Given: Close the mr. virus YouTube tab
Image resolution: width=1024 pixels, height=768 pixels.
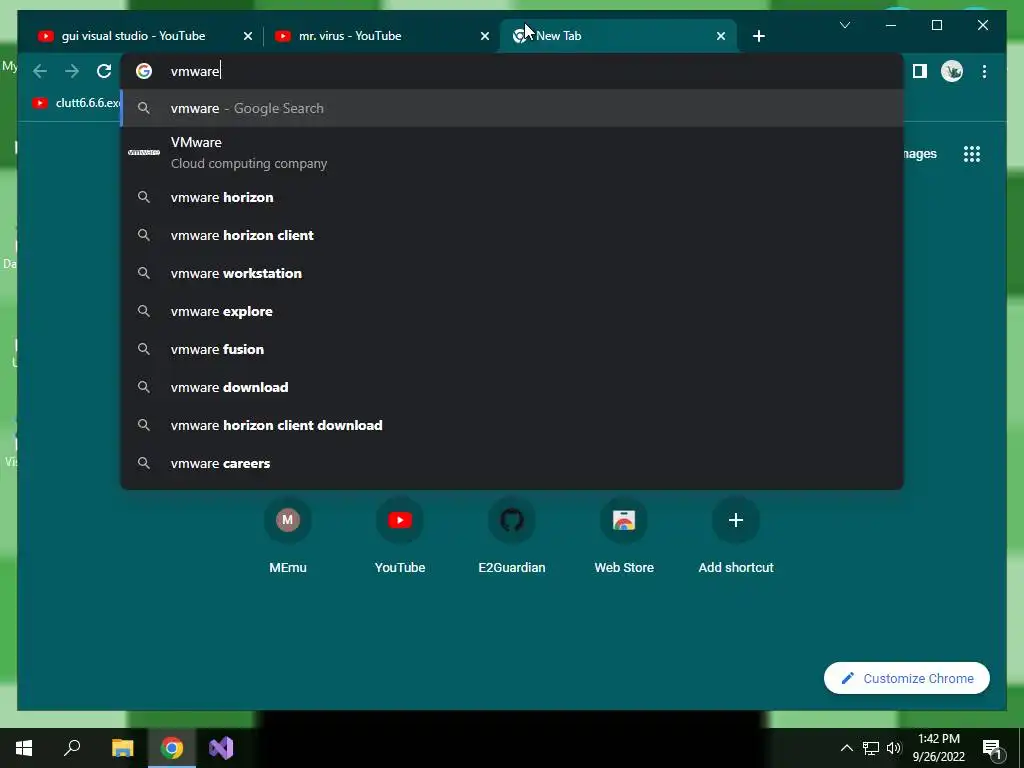Looking at the screenshot, I should [x=485, y=36].
